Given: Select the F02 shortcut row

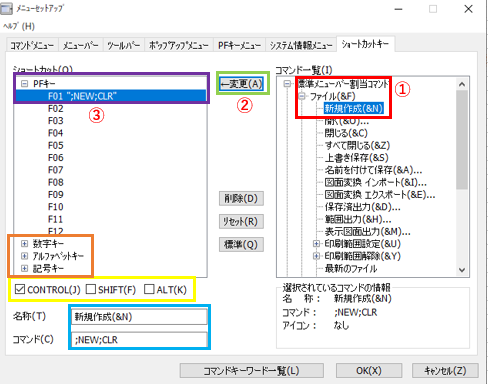Looking at the screenshot, I should coord(56,109).
